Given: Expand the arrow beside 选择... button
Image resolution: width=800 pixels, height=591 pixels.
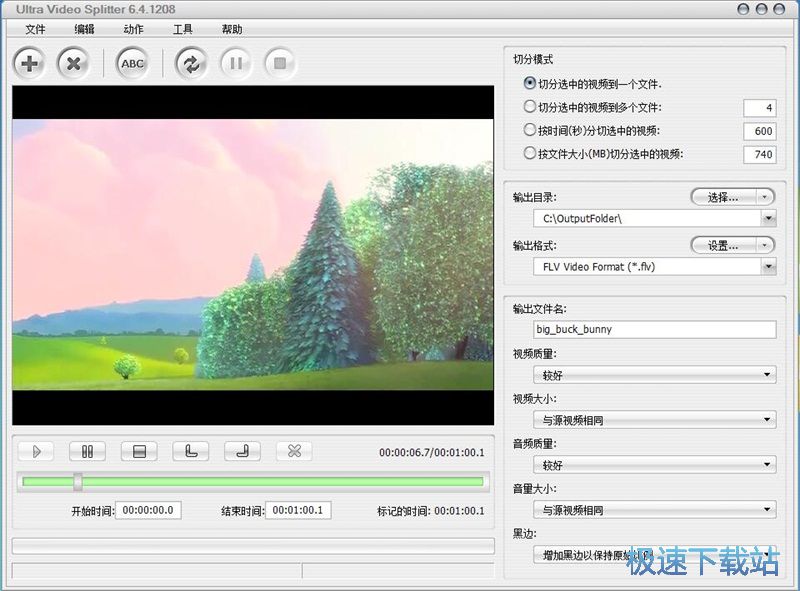Looking at the screenshot, I should (764, 197).
